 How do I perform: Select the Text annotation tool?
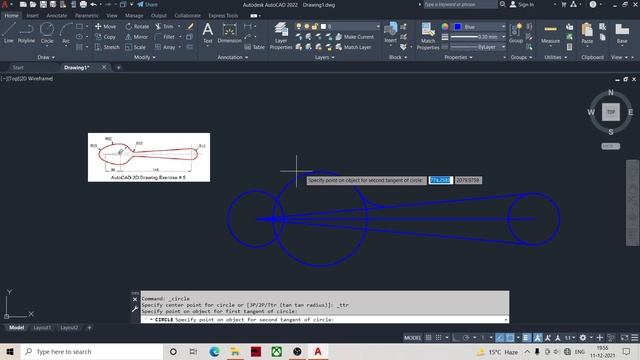pos(208,33)
